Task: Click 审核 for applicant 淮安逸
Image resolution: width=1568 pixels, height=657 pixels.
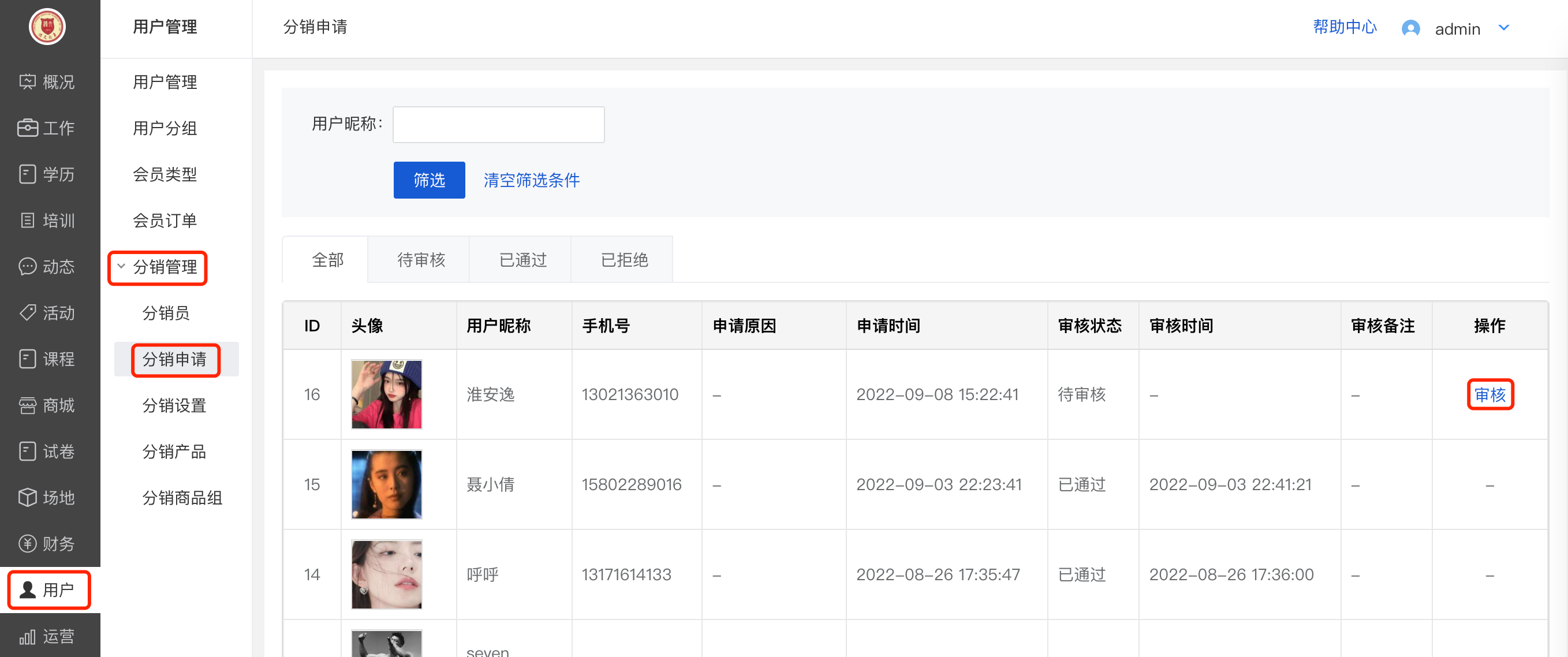Action: [x=1489, y=394]
